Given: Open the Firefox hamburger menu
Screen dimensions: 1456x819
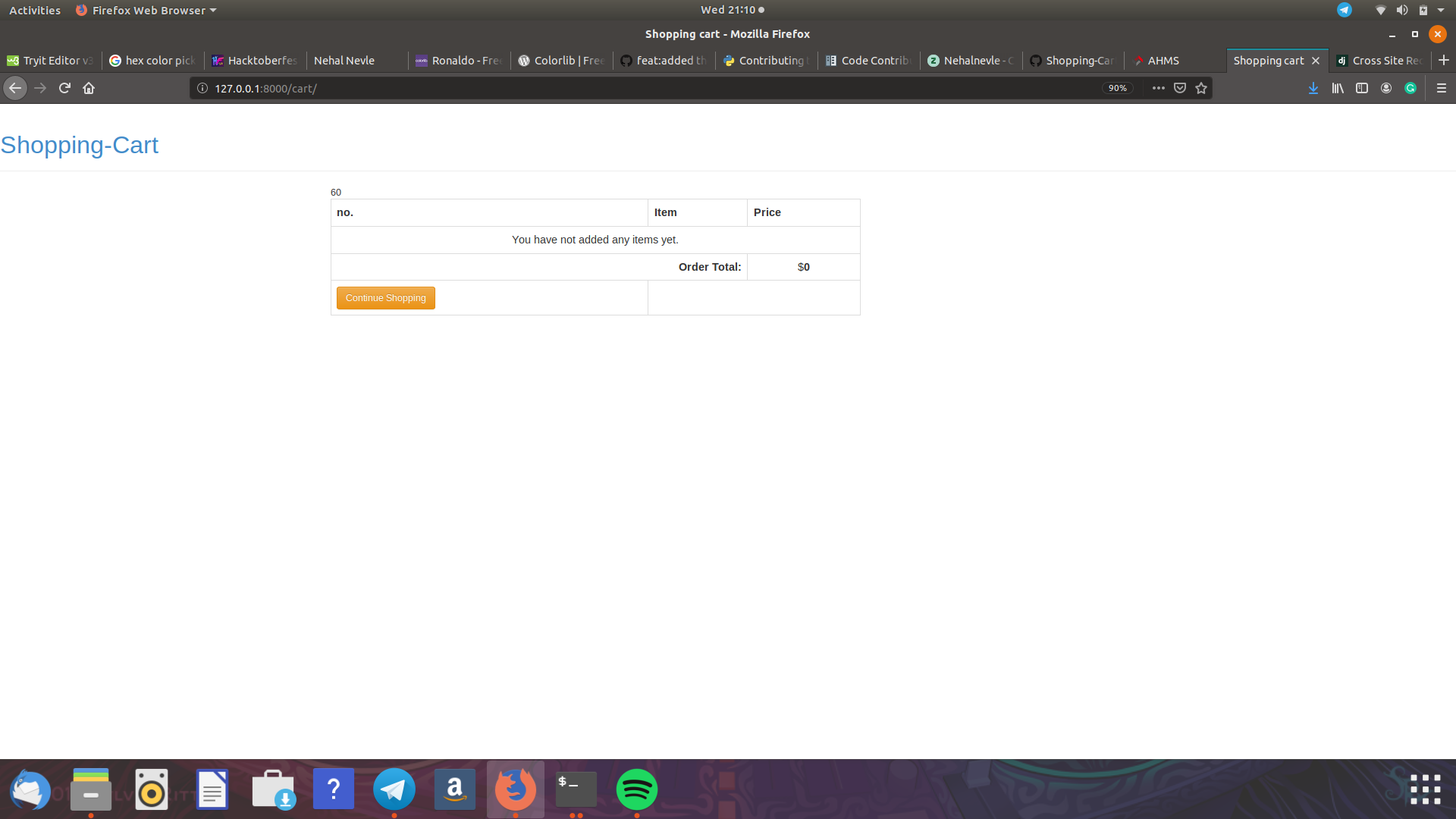Looking at the screenshot, I should pos(1441,88).
